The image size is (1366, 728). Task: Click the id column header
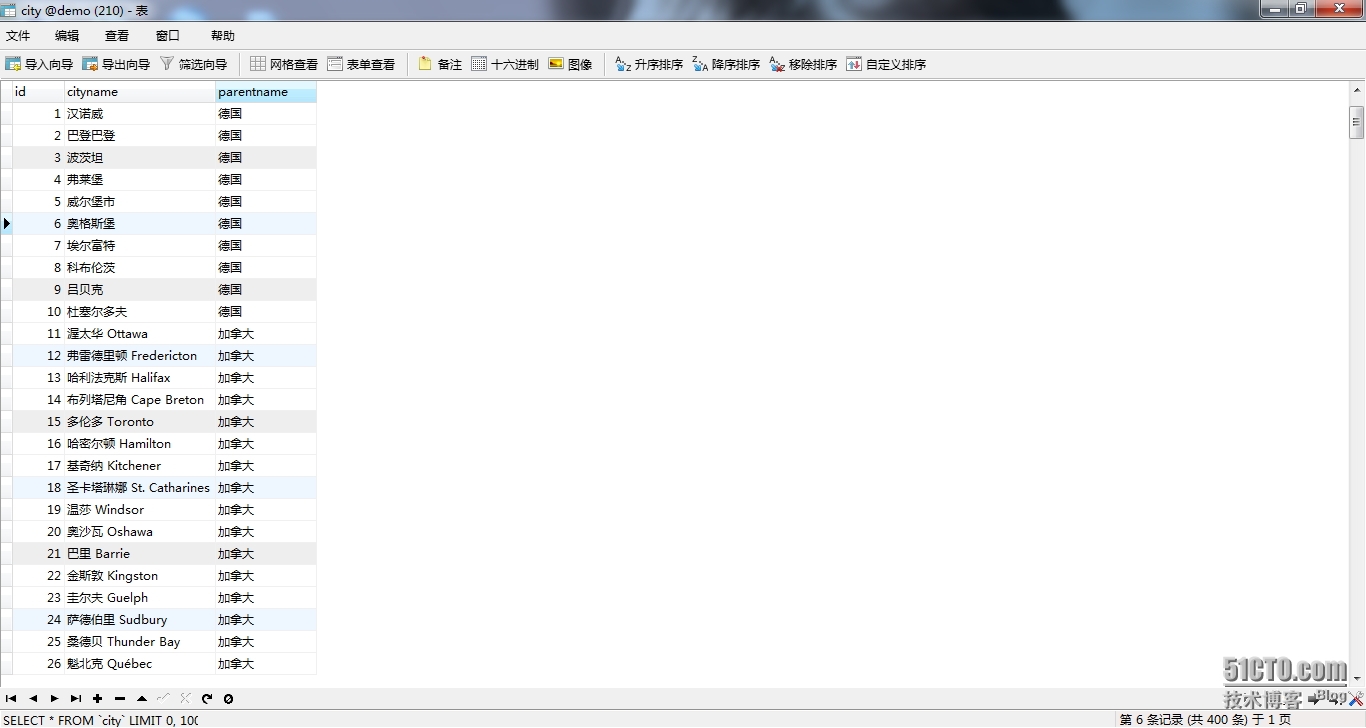[x=38, y=92]
